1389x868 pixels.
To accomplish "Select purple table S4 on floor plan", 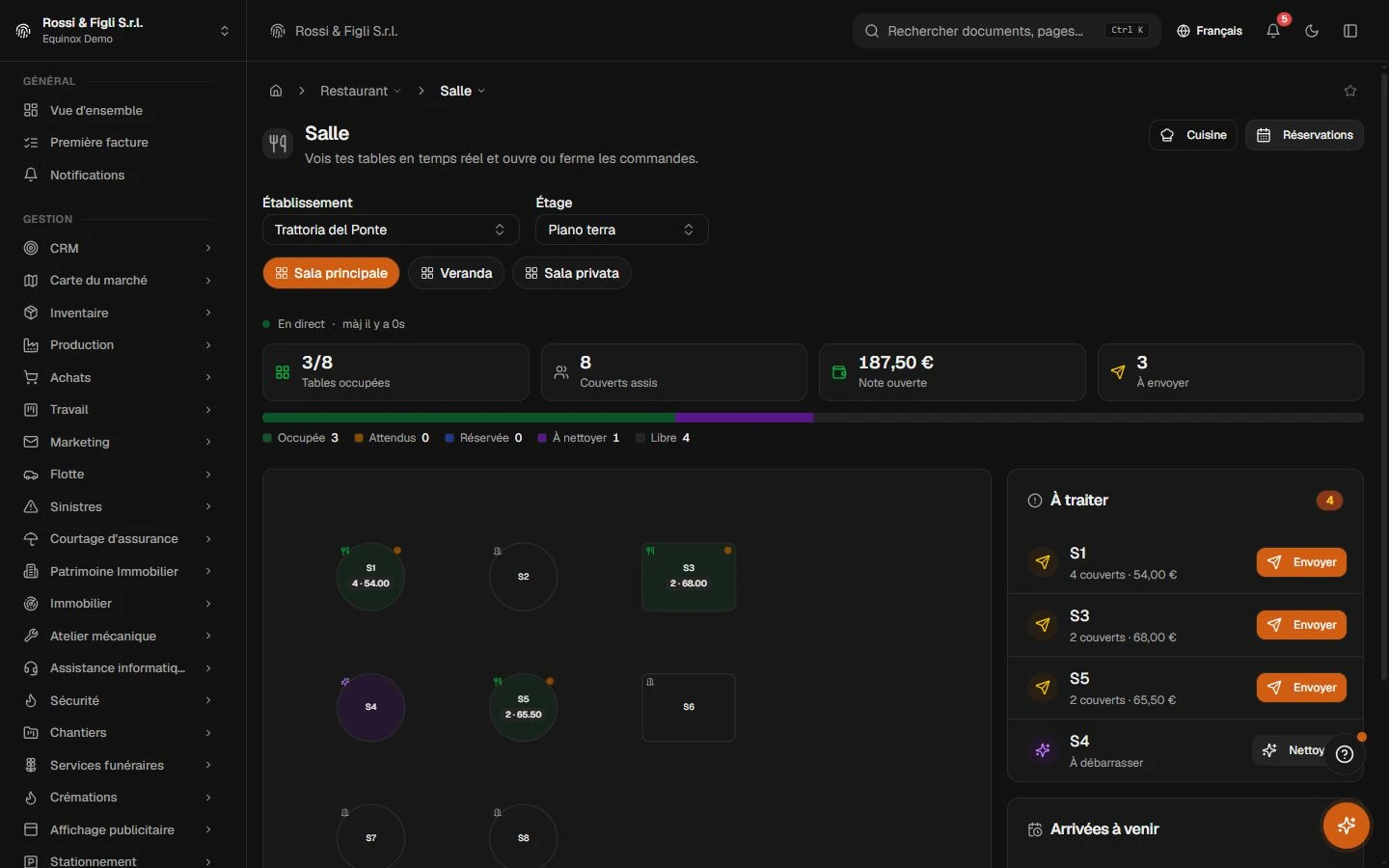I will pos(370,707).
